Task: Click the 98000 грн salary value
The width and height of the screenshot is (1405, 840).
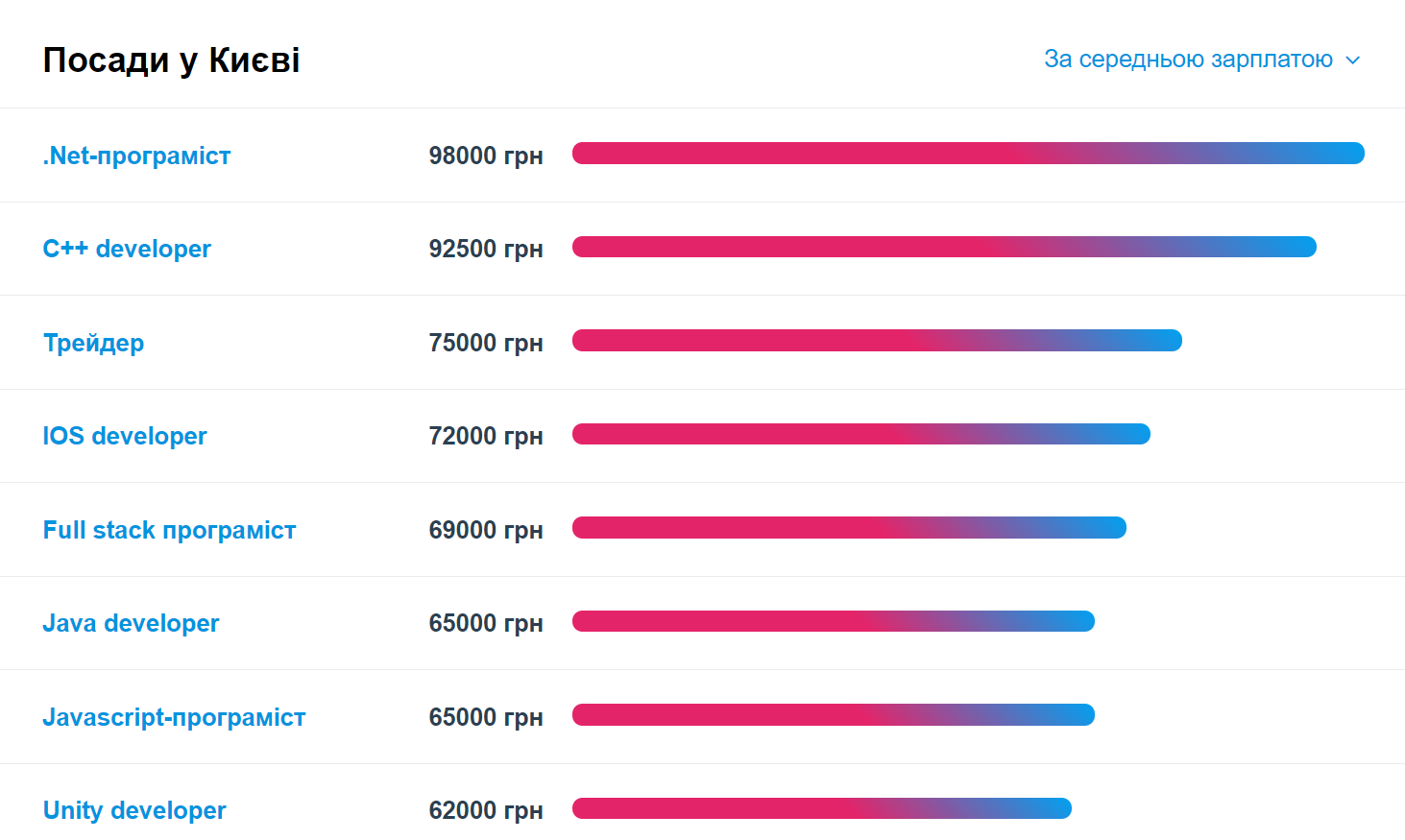Action: pos(486,156)
